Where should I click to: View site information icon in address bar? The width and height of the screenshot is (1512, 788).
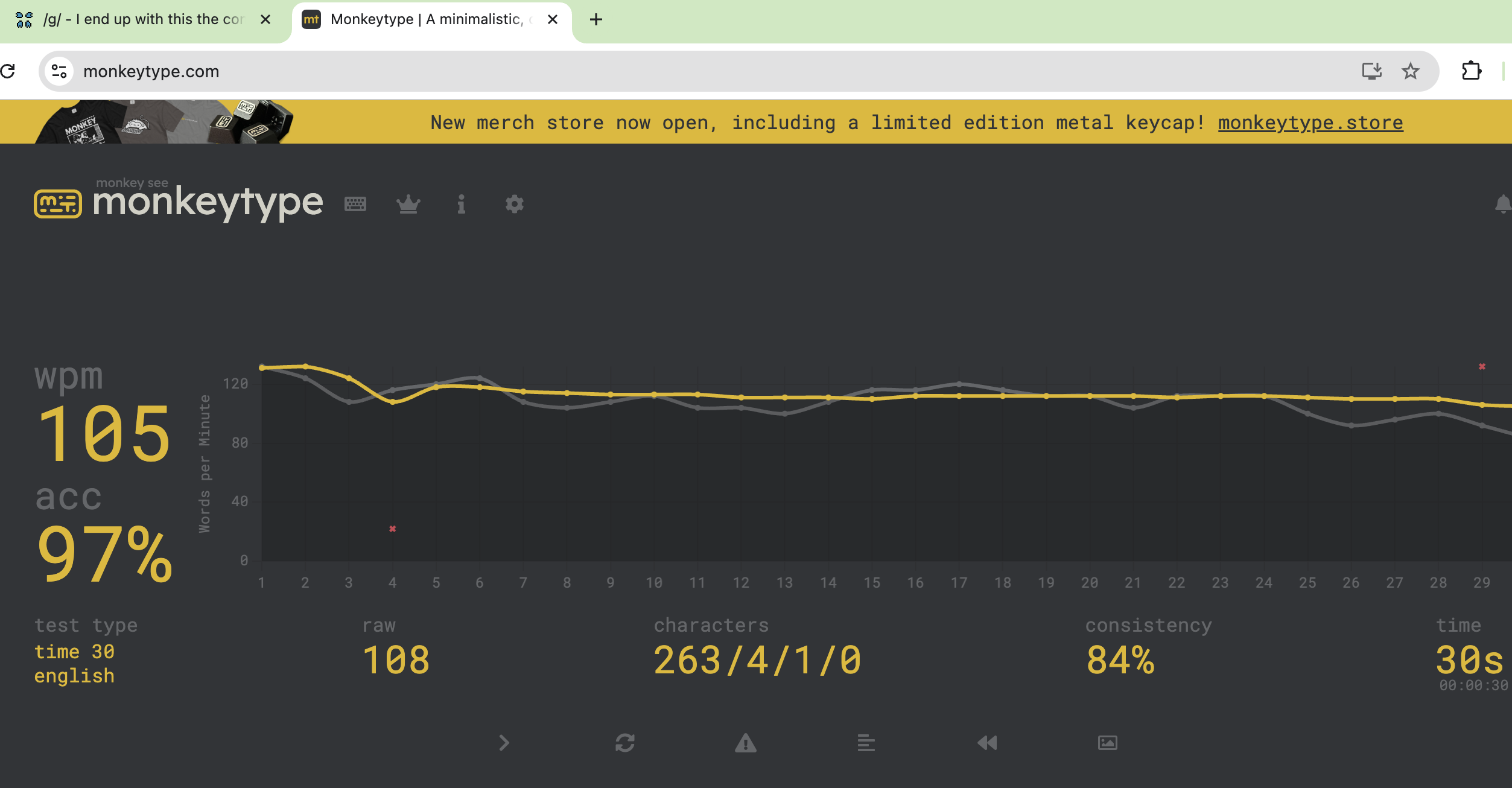point(59,71)
